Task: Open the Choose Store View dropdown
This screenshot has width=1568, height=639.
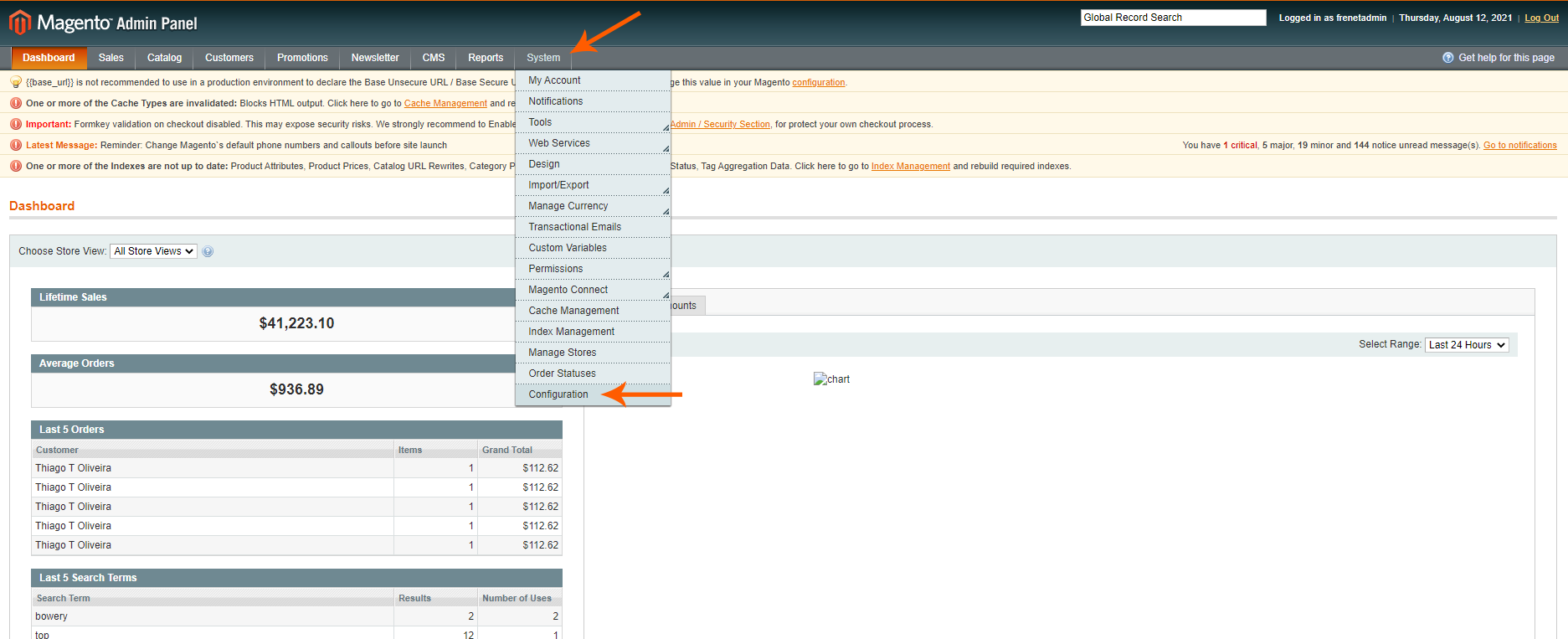Action: tap(153, 251)
